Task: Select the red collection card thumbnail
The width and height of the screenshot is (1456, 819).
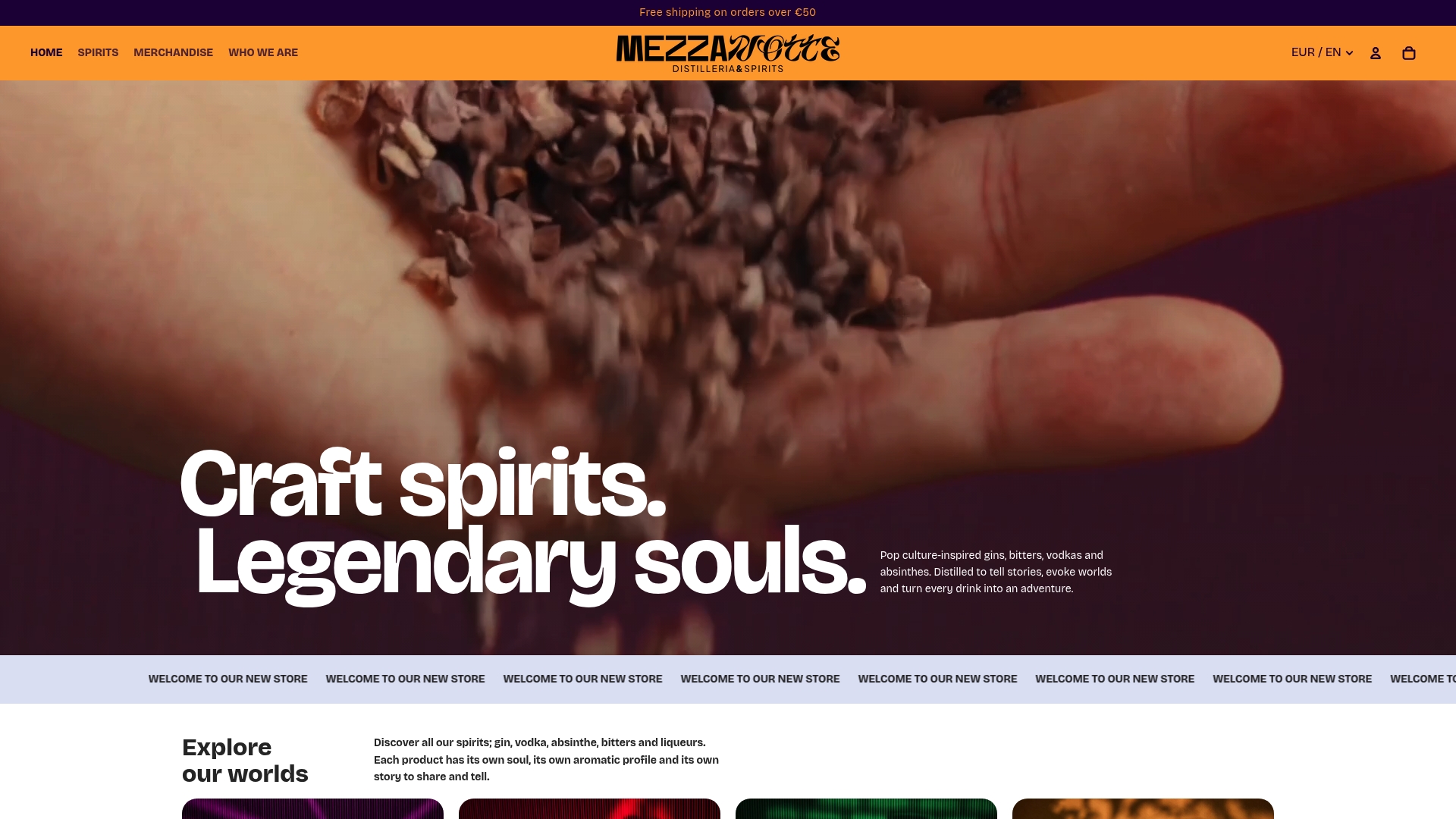Action: (x=589, y=808)
